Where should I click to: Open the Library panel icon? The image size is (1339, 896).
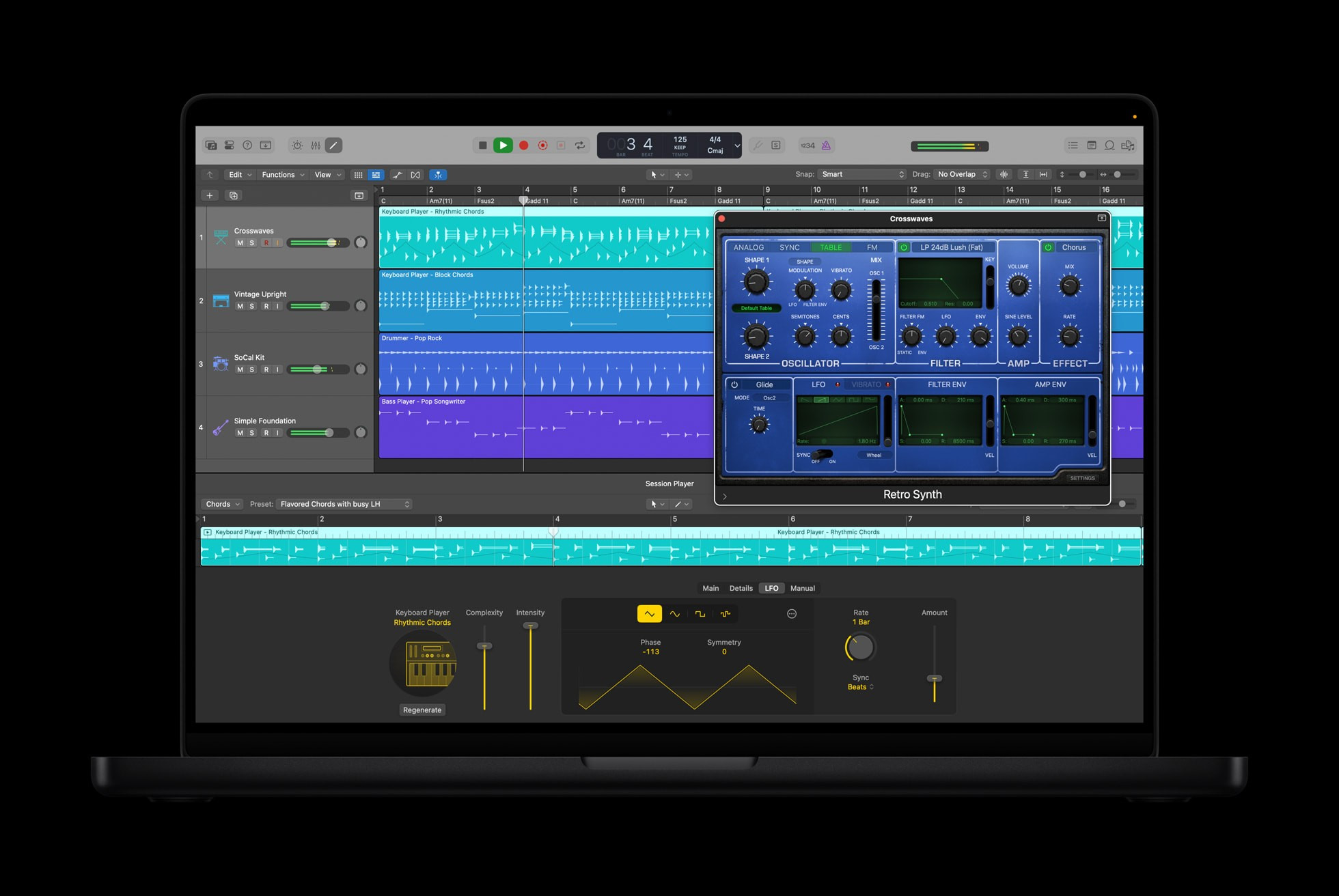[211, 145]
